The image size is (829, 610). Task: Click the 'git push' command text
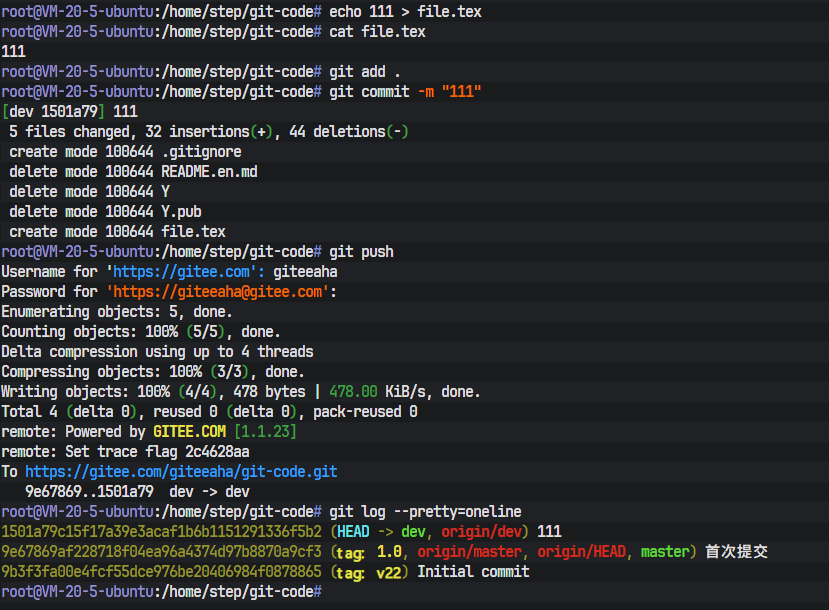361,251
